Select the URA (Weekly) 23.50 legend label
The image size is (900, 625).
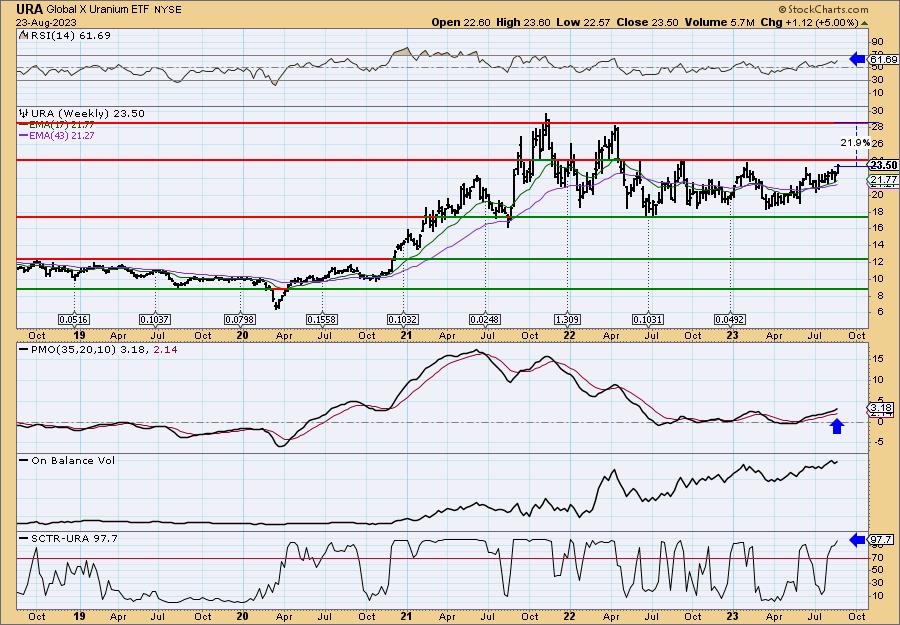[88, 114]
